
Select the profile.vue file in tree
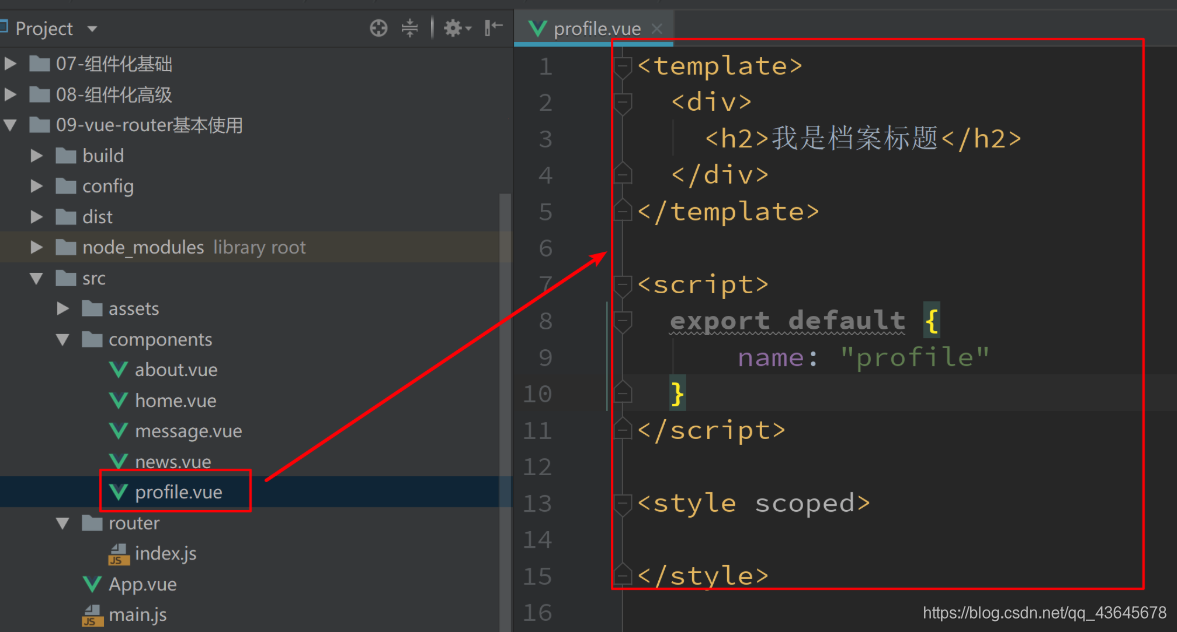[178, 492]
